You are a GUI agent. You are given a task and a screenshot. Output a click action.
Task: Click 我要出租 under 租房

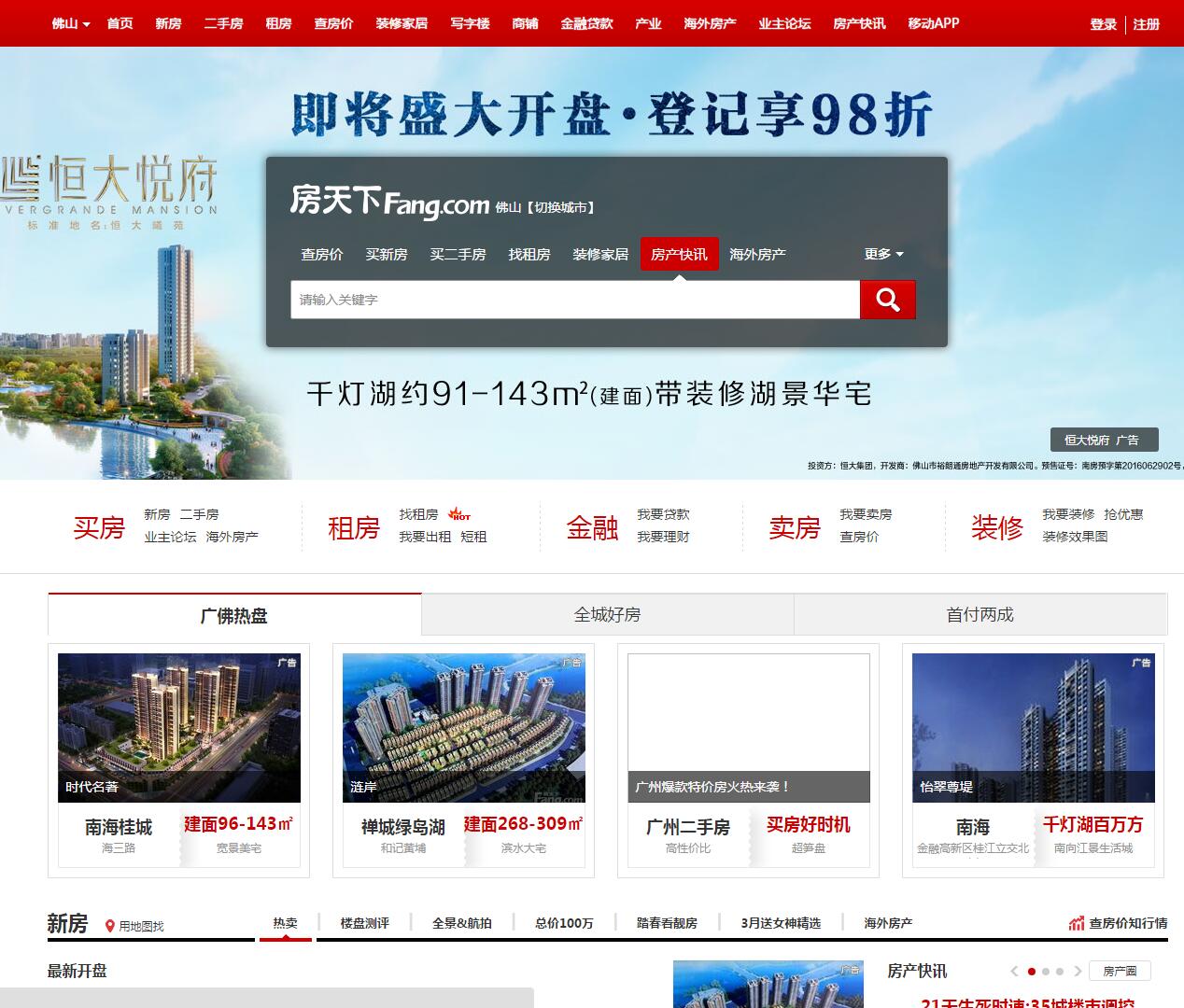425,537
